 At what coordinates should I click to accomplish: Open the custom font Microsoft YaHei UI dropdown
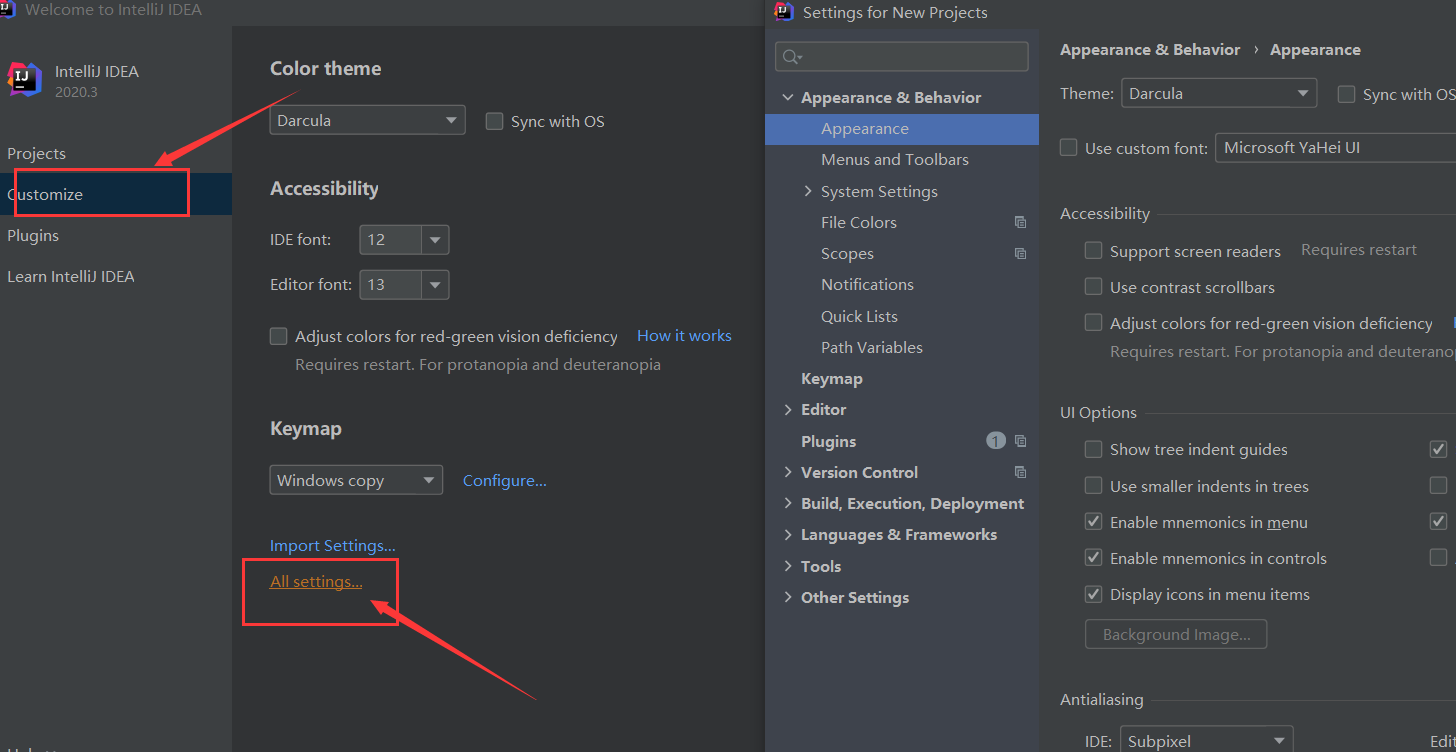[x=1335, y=148]
